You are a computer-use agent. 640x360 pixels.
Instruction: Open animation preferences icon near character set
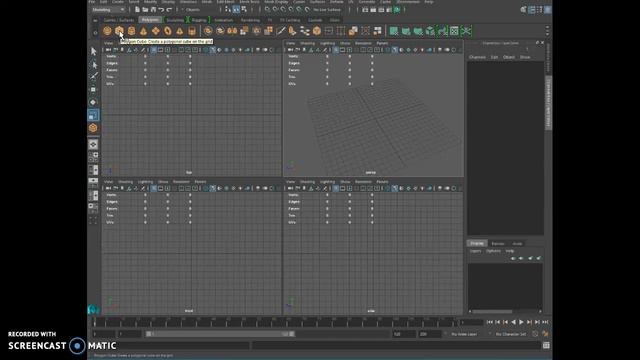click(x=545, y=334)
